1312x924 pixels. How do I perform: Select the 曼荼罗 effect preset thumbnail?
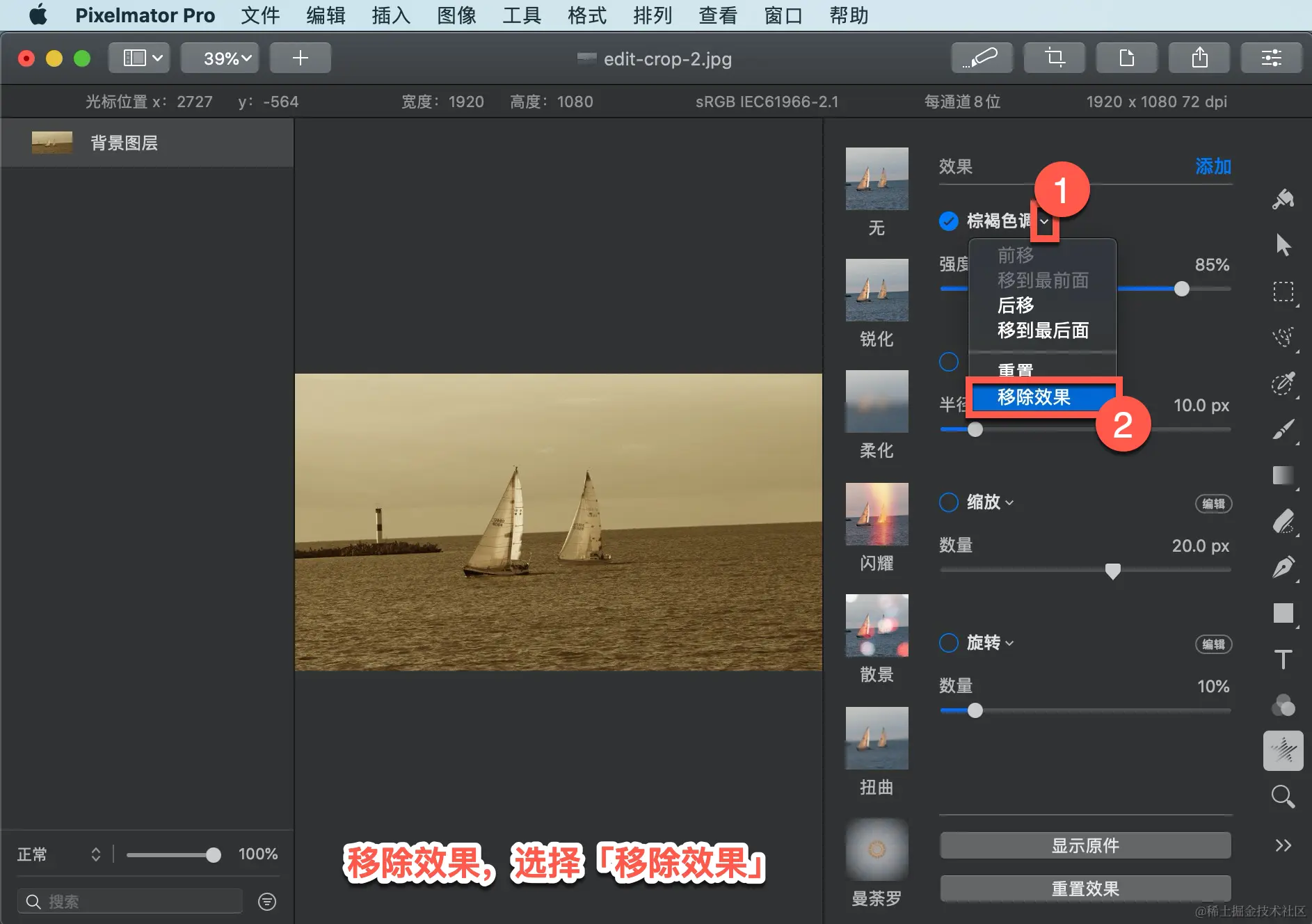[877, 850]
